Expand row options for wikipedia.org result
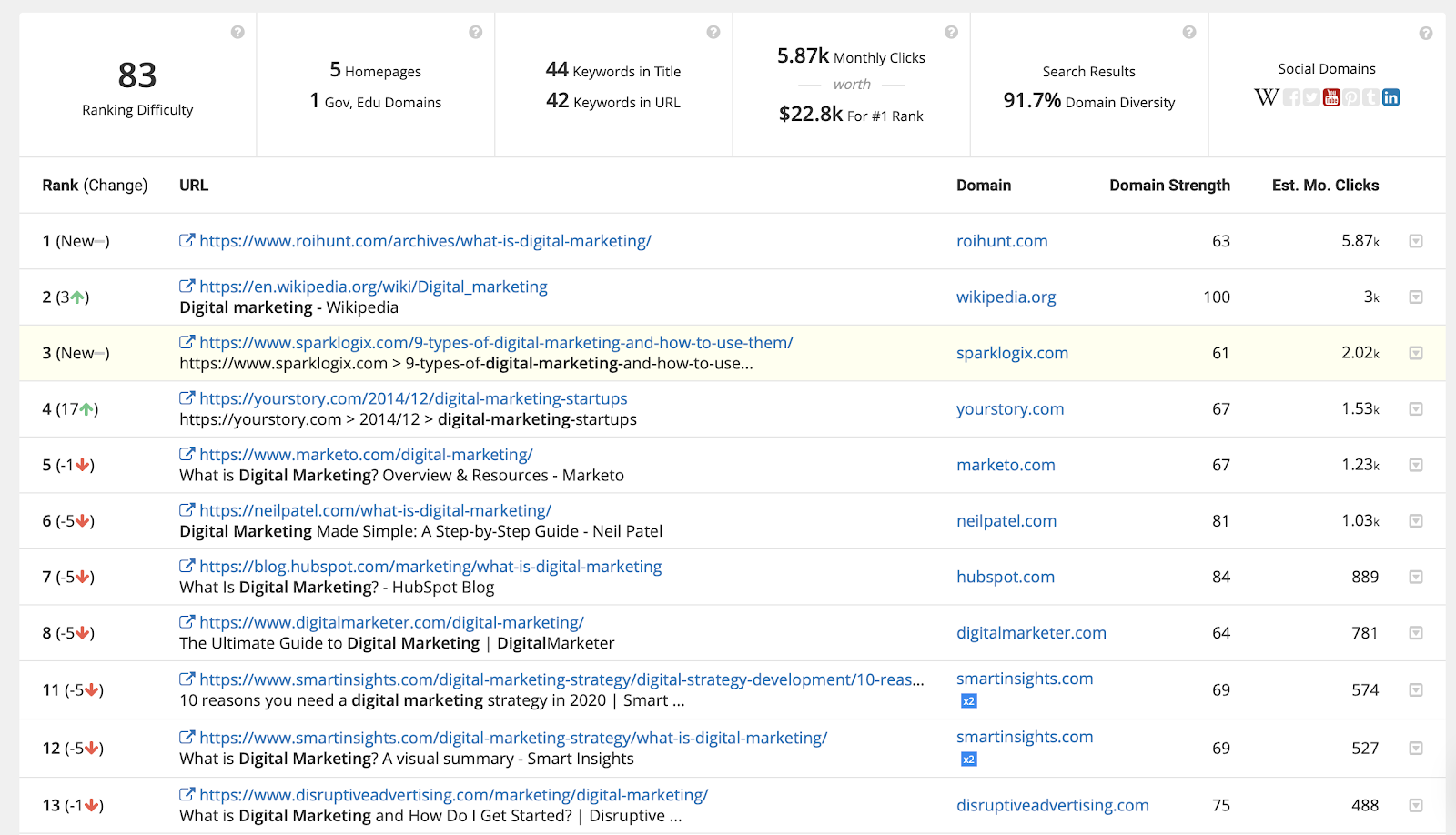This screenshot has width=1456, height=835. tap(1416, 297)
